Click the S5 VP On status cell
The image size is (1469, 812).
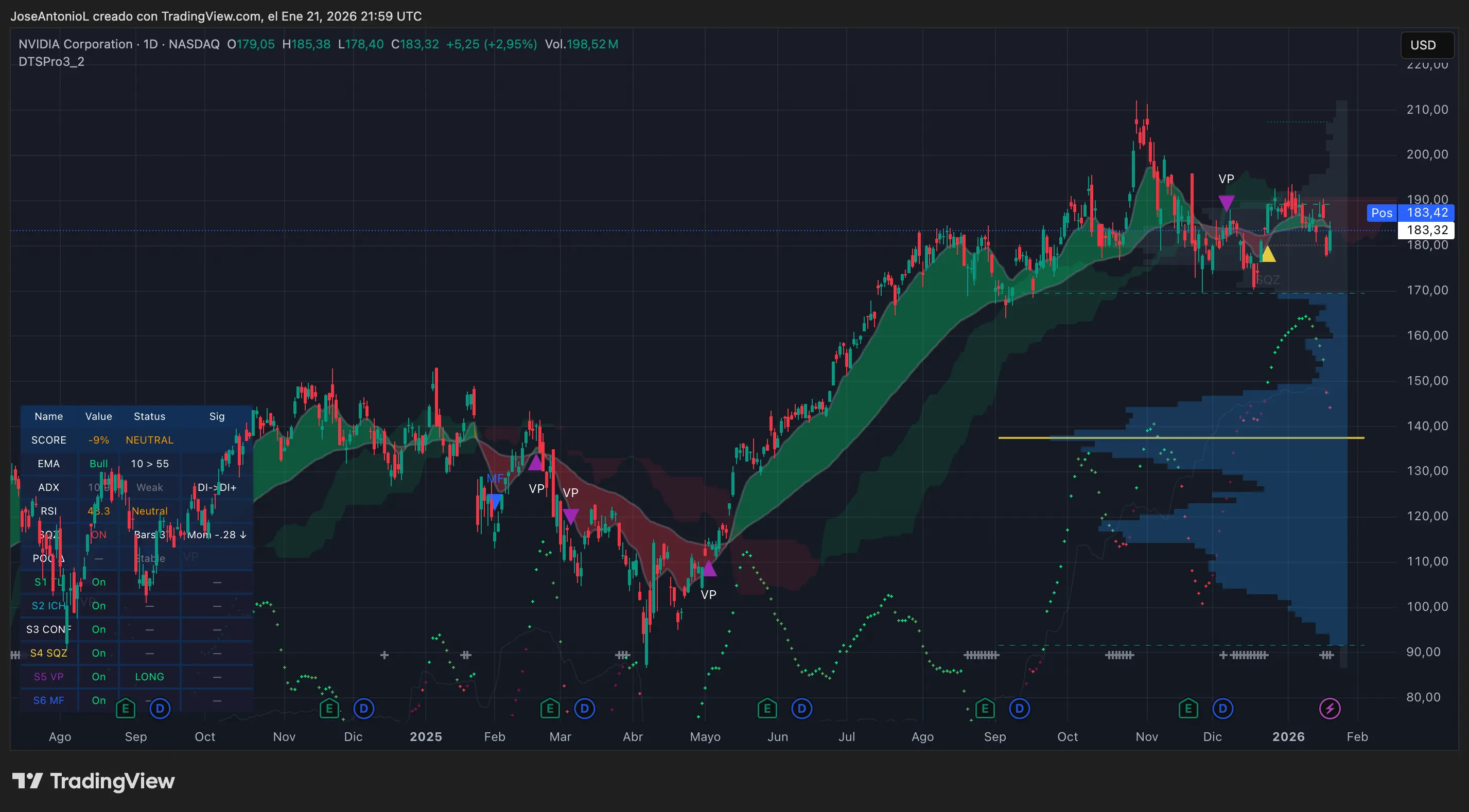pyautogui.click(x=99, y=677)
